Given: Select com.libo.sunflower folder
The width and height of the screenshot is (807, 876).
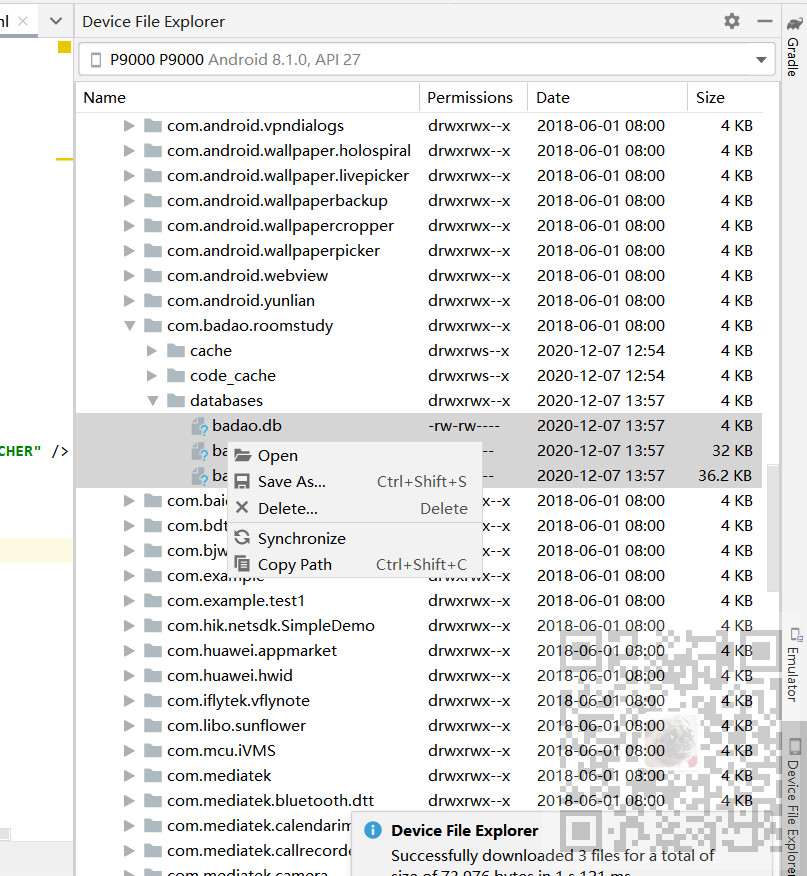Looking at the screenshot, I should (x=236, y=726).
